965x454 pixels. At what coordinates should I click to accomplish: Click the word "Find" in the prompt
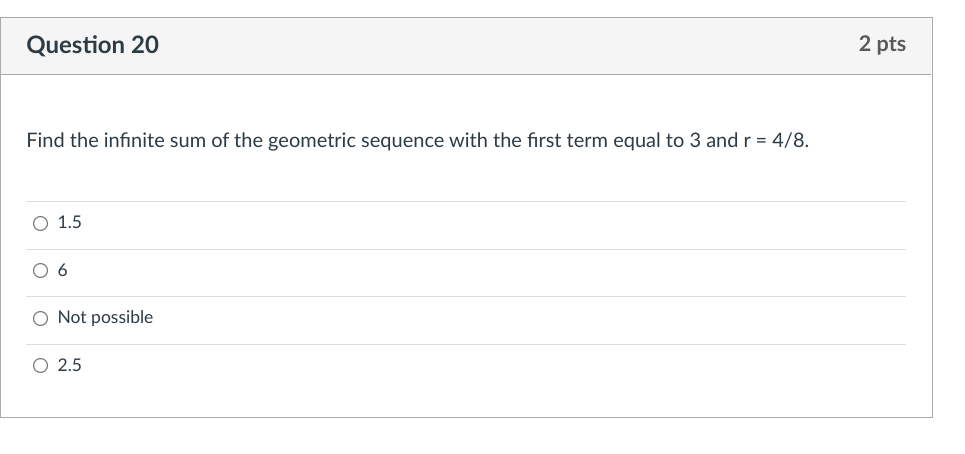click(45, 140)
